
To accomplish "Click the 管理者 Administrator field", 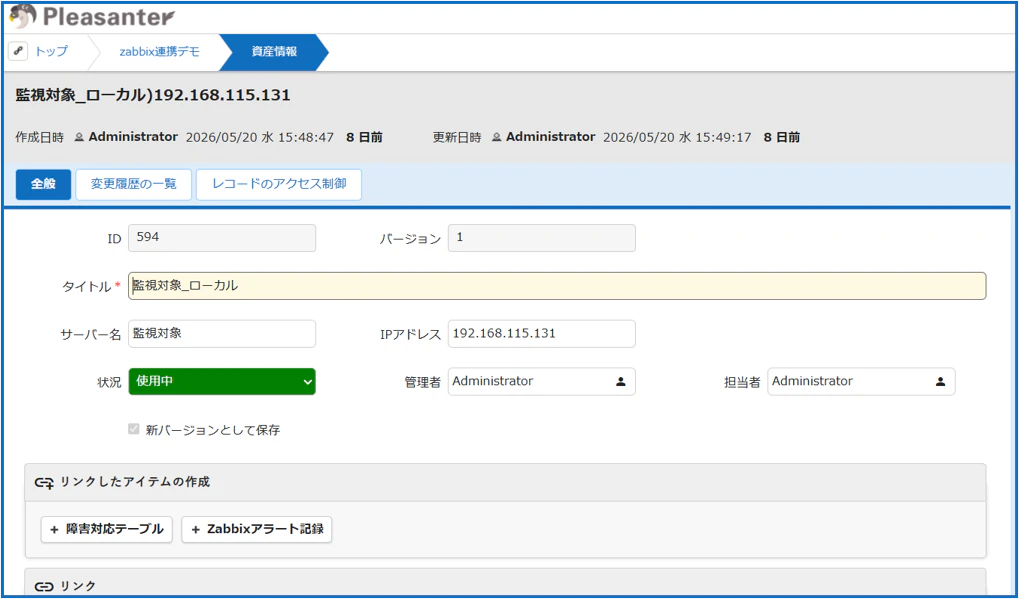I will pyautogui.click(x=542, y=381).
